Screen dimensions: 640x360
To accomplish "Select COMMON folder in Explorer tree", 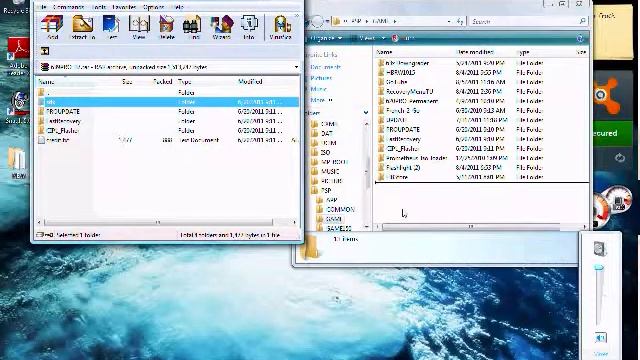I will pos(340,209).
